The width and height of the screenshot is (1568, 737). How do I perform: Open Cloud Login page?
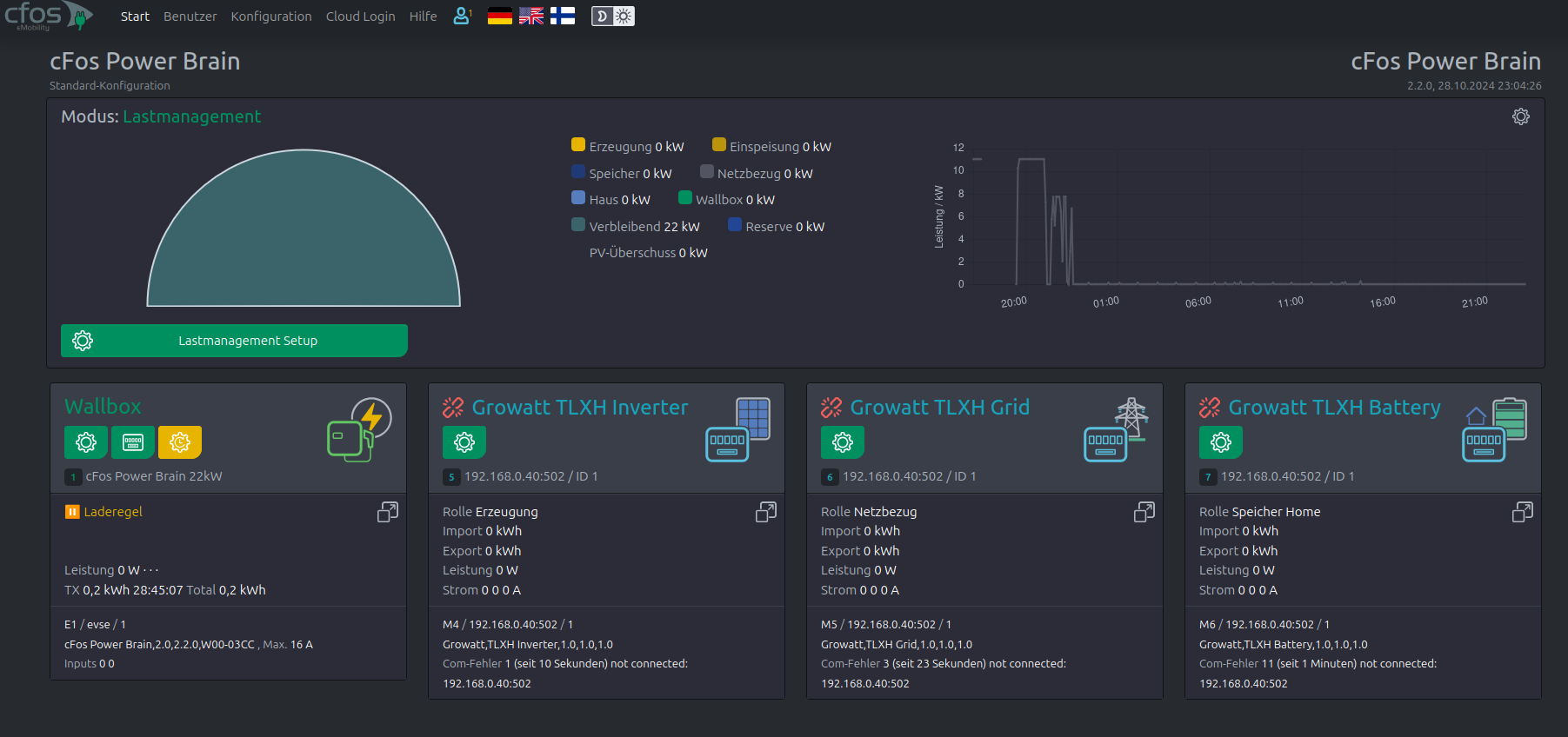[360, 17]
